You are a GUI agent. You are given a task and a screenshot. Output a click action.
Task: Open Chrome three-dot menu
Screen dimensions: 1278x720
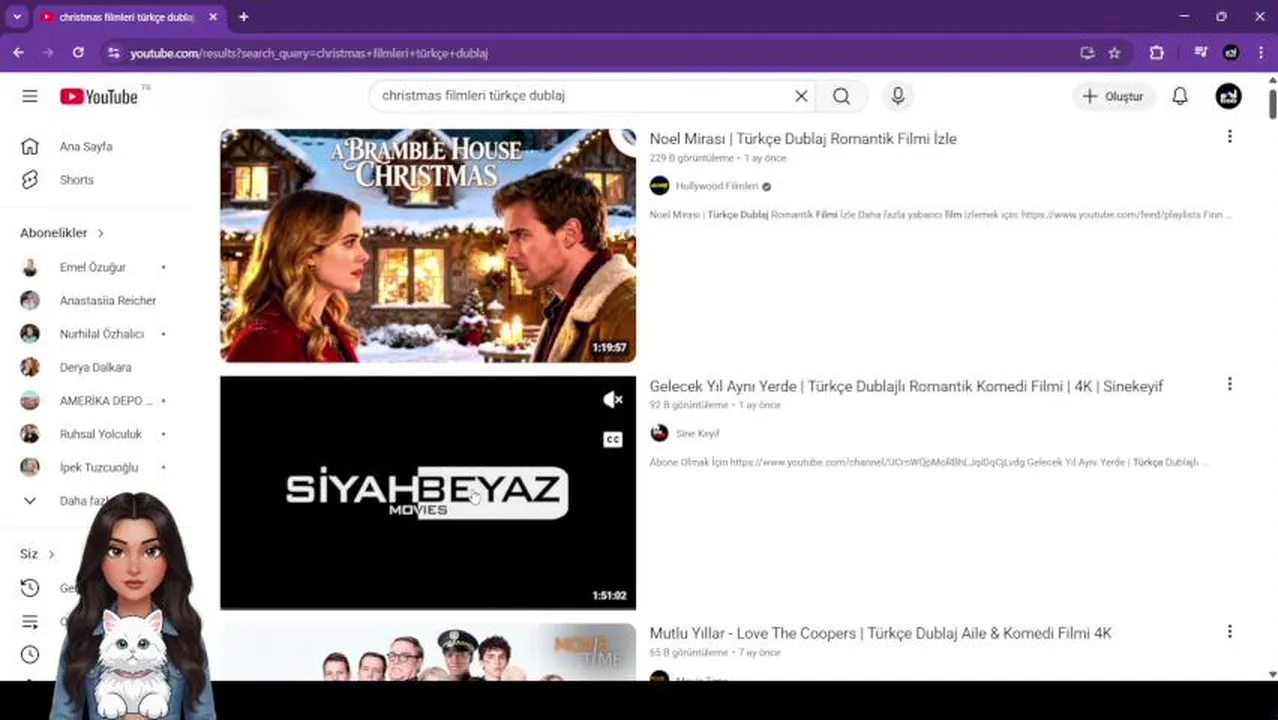1260,53
